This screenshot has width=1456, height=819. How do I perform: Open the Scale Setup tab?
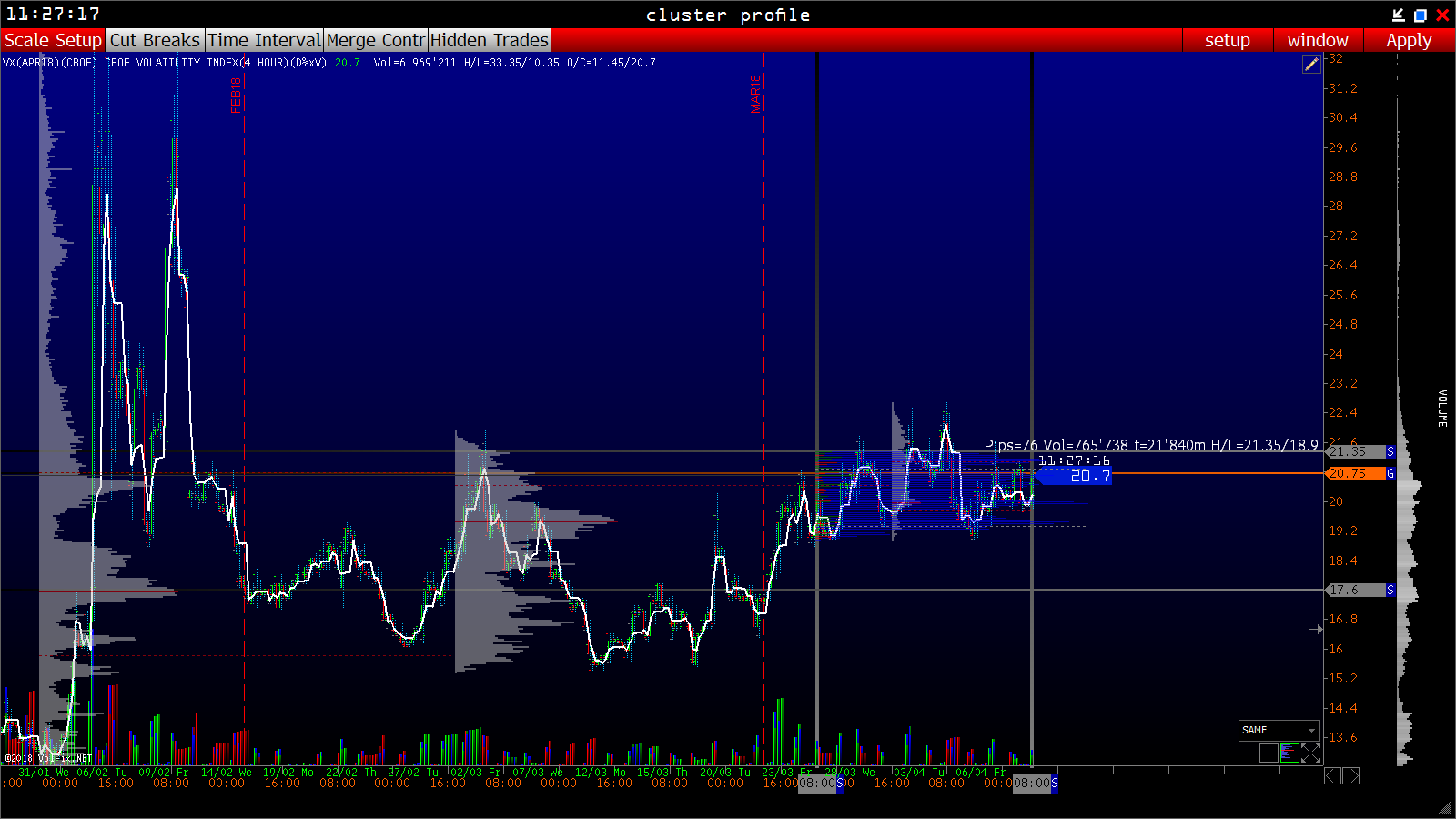point(53,40)
